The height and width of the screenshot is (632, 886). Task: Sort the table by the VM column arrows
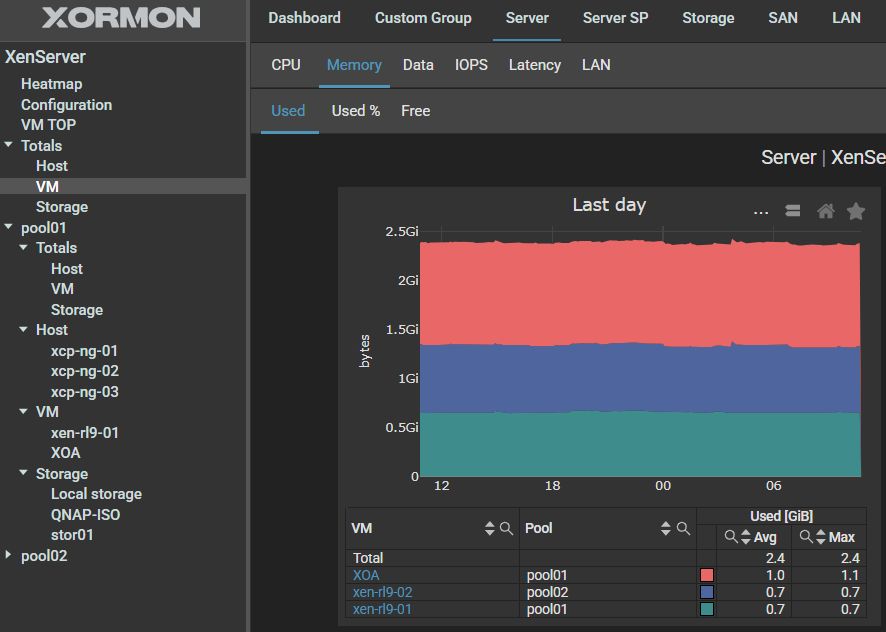(490, 528)
